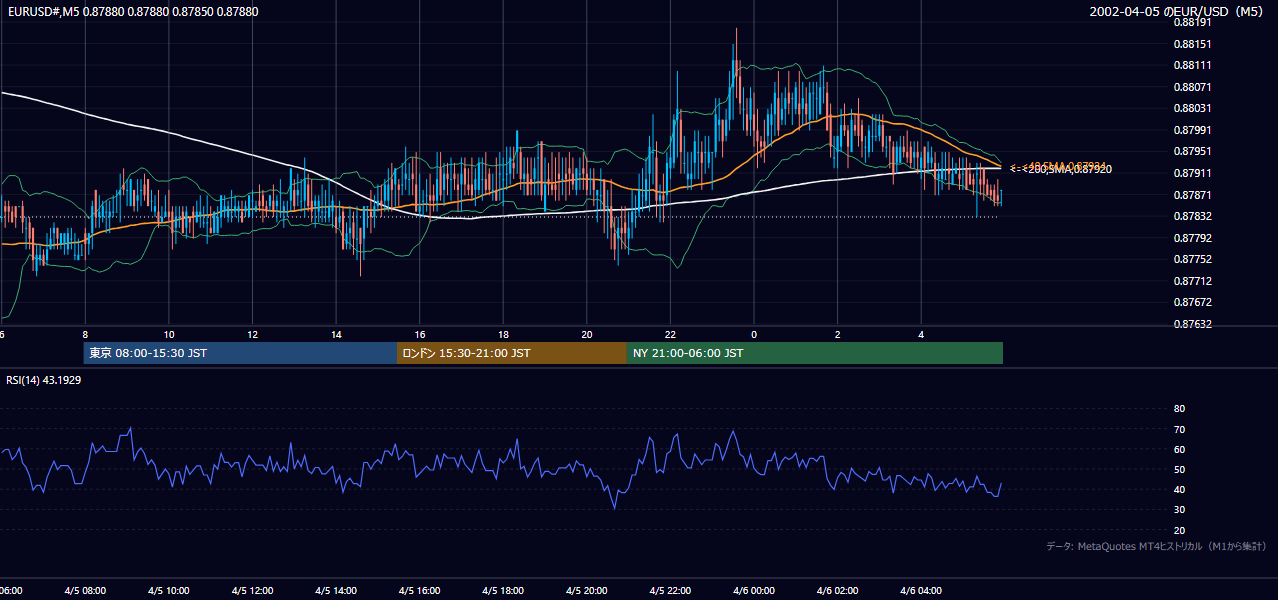Click price axis label 0.88031
The image size is (1278, 600).
click(1192, 108)
